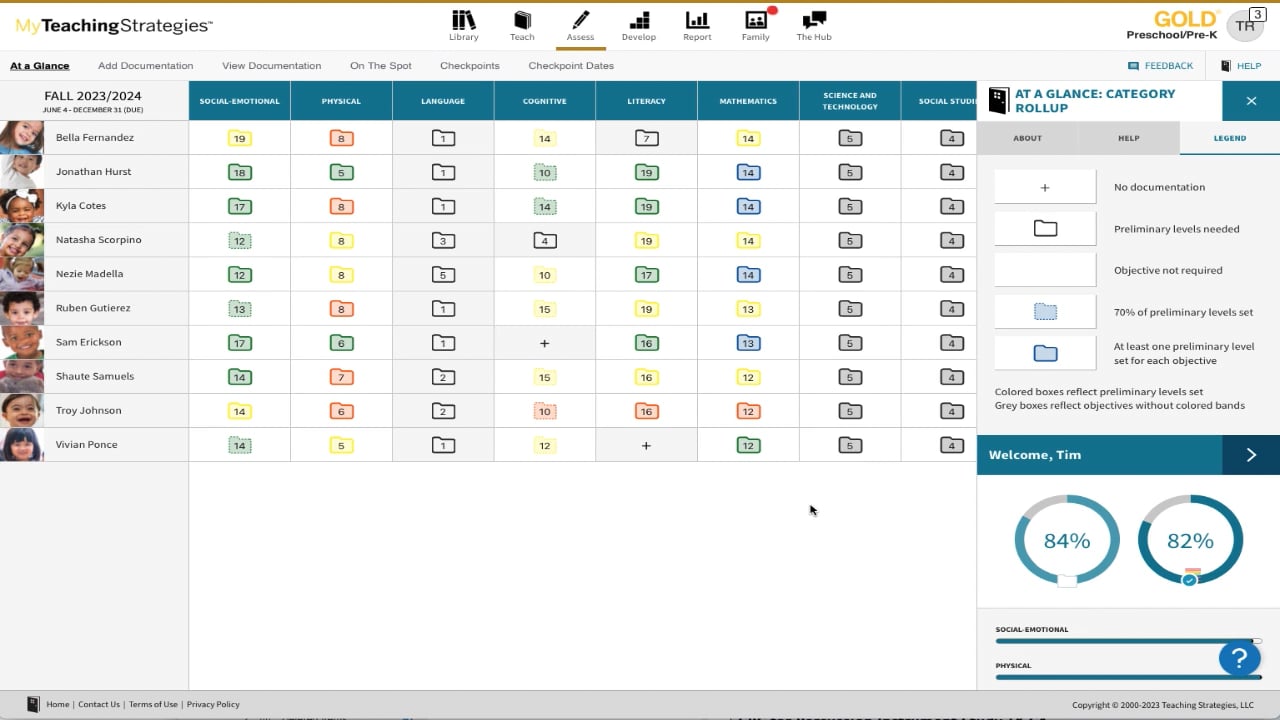Select the Mathematics column header
1280x720 pixels.
tap(748, 101)
